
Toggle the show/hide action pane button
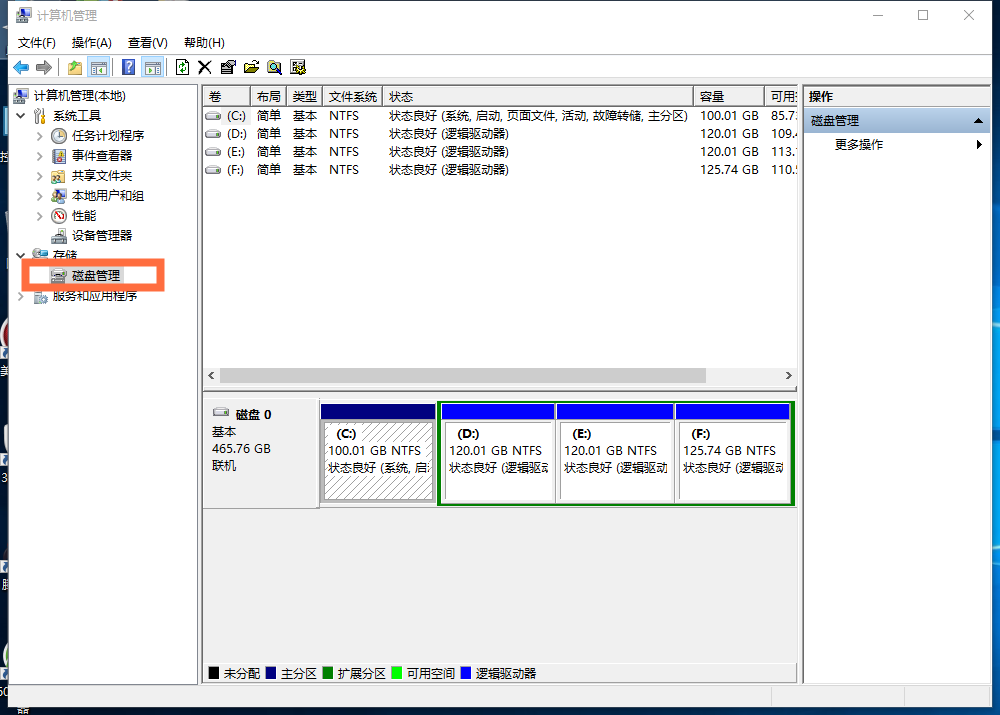coord(152,67)
